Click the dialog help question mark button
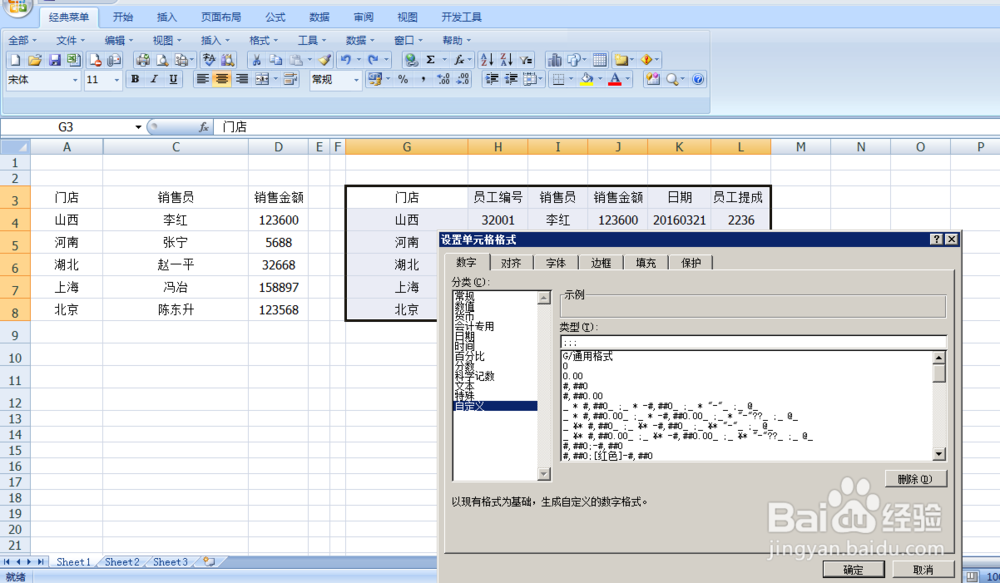The height and width of the screenshot is (583, 1000). [x=936, y=239]
